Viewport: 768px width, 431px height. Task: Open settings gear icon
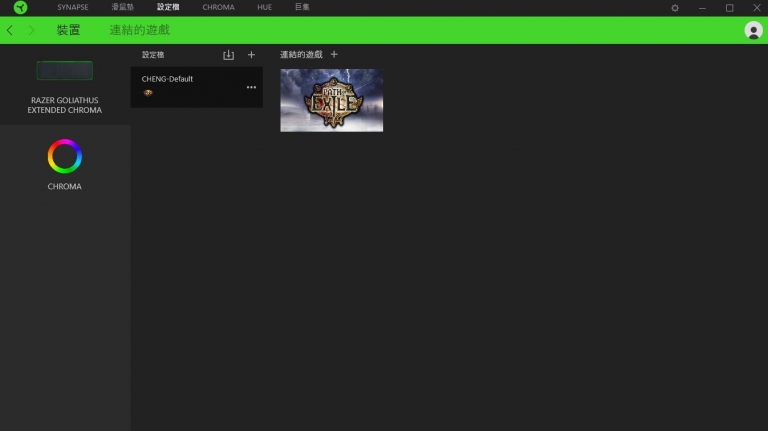point(675,8)
